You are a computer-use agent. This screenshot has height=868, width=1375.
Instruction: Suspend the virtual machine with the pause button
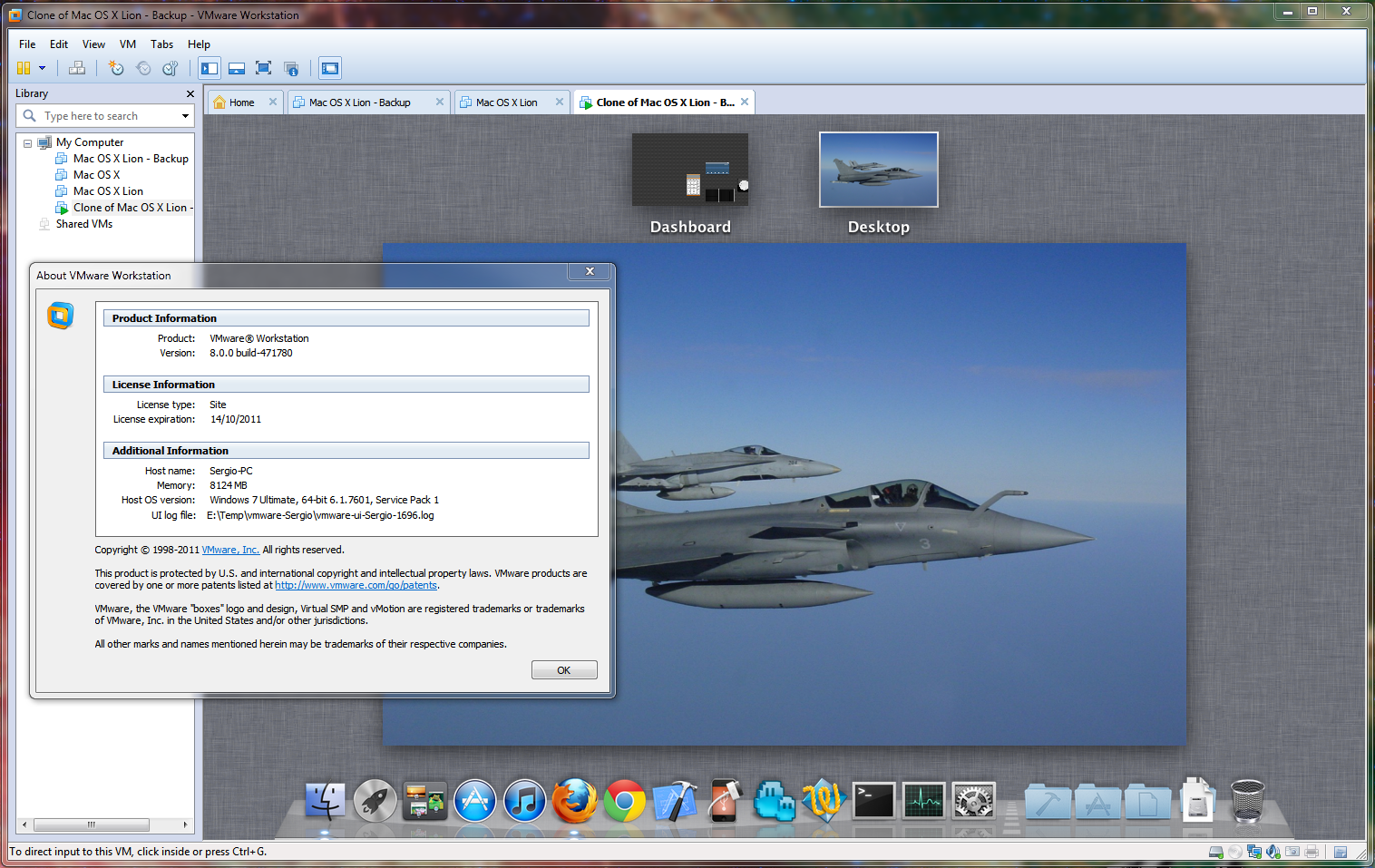click(x=24, y=68)
